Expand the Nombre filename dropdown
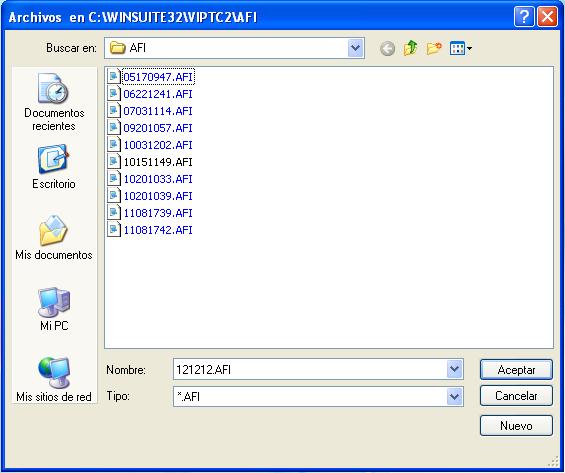This screenshot has height=473, width=565. pos(454,369)
